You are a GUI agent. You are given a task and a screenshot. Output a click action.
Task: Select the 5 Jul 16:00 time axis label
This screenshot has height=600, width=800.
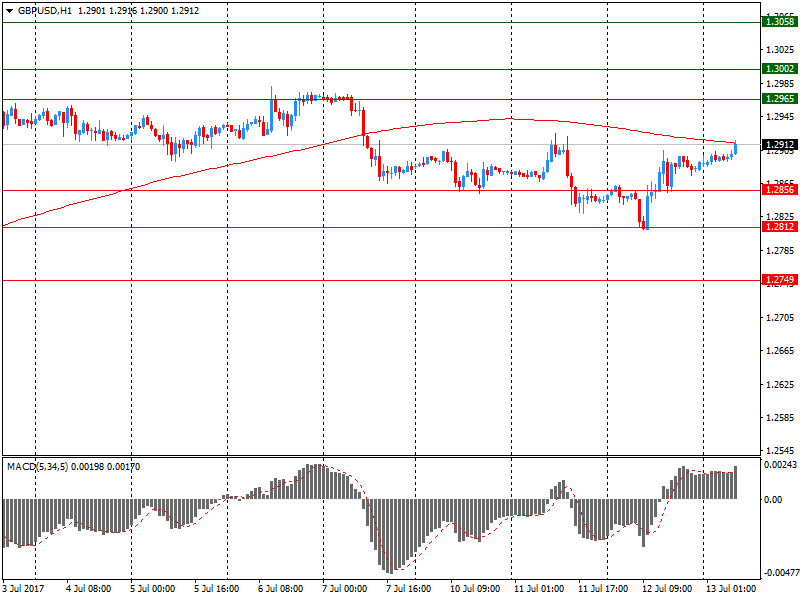[x=216, y=589]
